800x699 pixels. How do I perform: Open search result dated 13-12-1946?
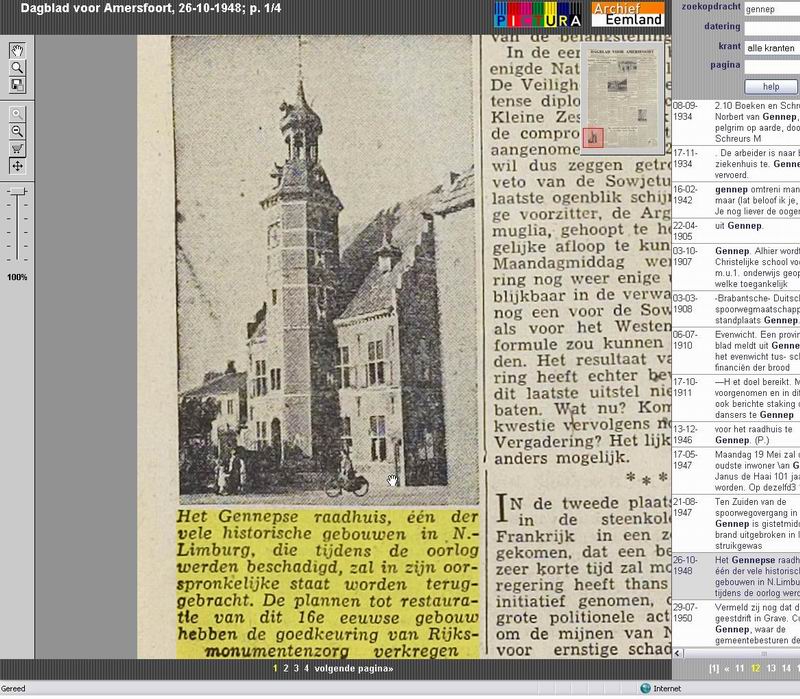click(x=736, y=435)
